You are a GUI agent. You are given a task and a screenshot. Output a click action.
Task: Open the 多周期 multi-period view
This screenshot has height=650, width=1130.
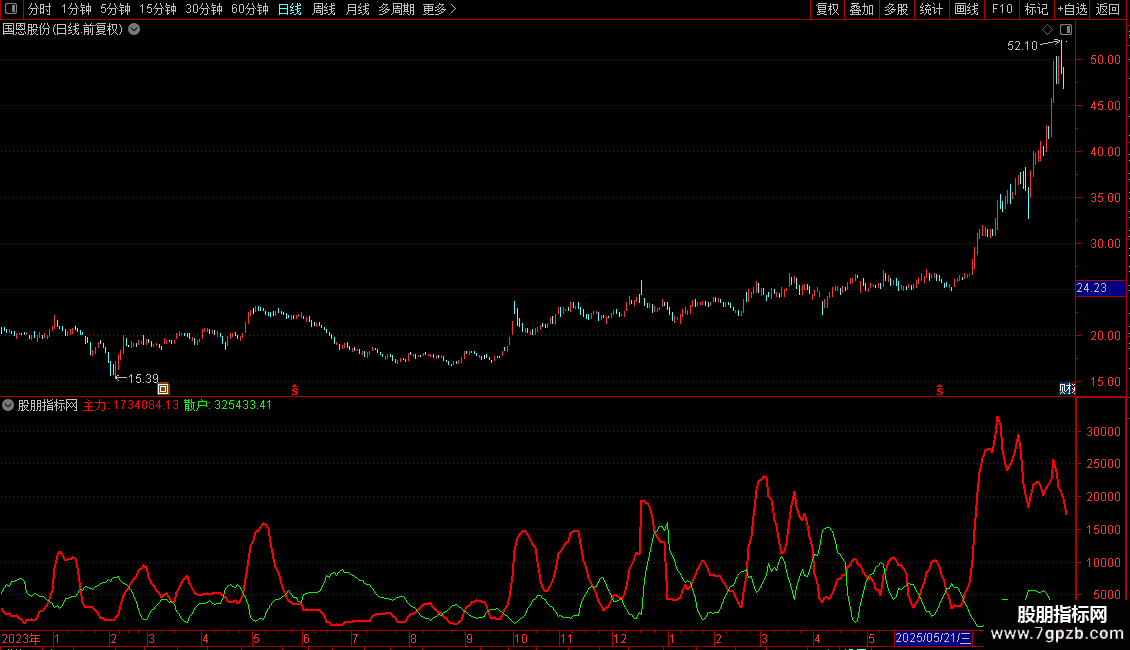pos(396,9)
